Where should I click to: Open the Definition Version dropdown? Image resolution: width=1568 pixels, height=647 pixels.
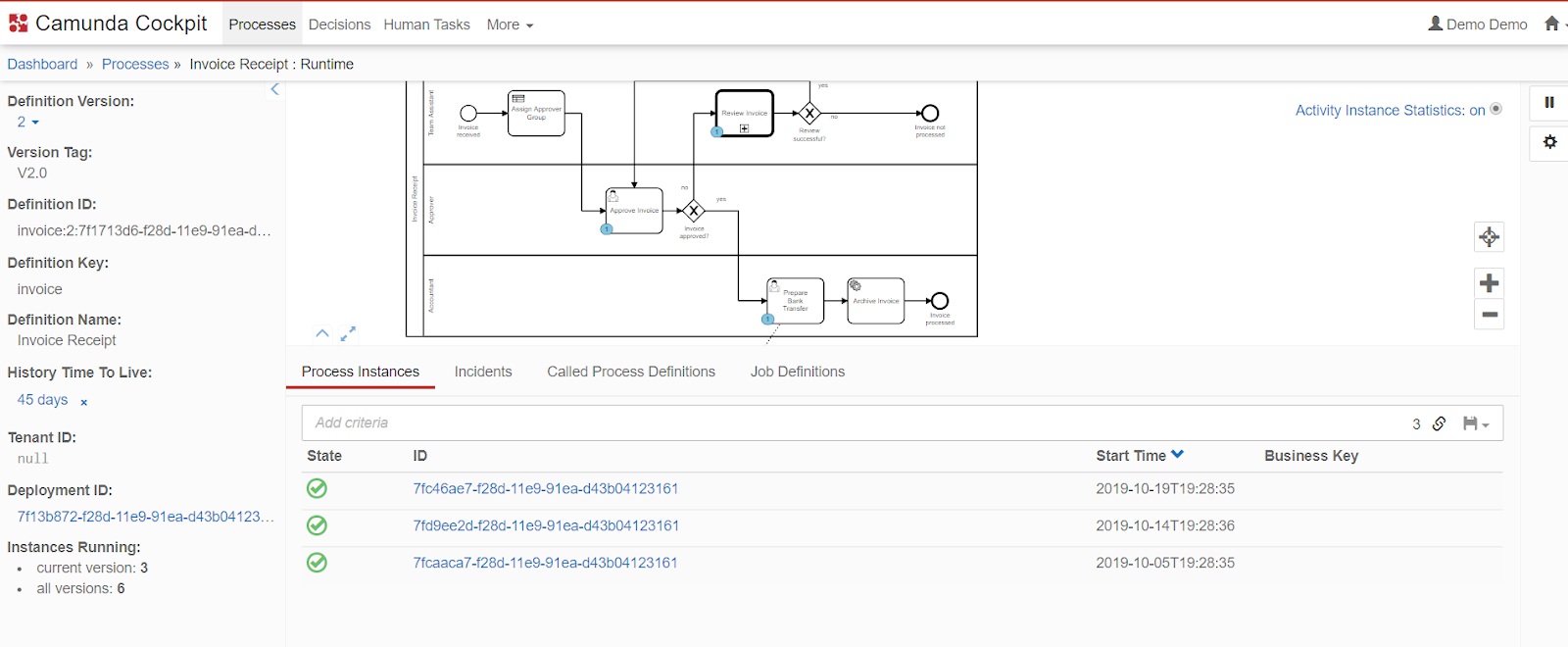[x=27, y=123]
